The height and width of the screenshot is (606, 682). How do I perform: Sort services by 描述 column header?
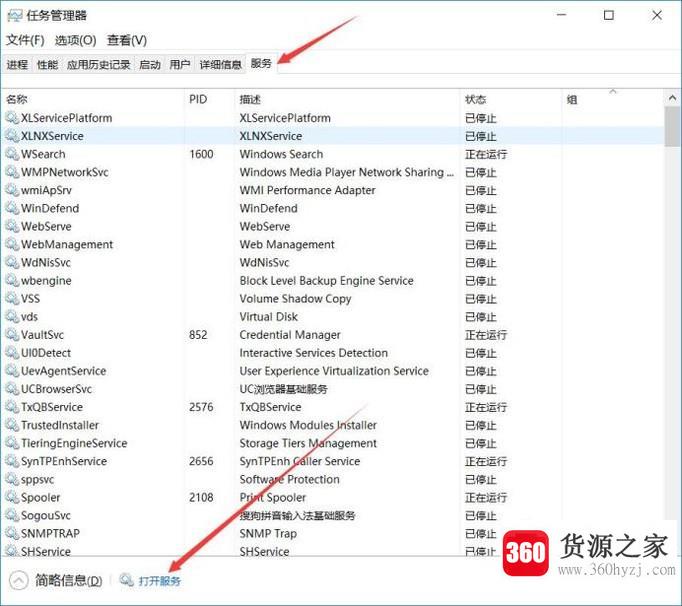point(250,99)
